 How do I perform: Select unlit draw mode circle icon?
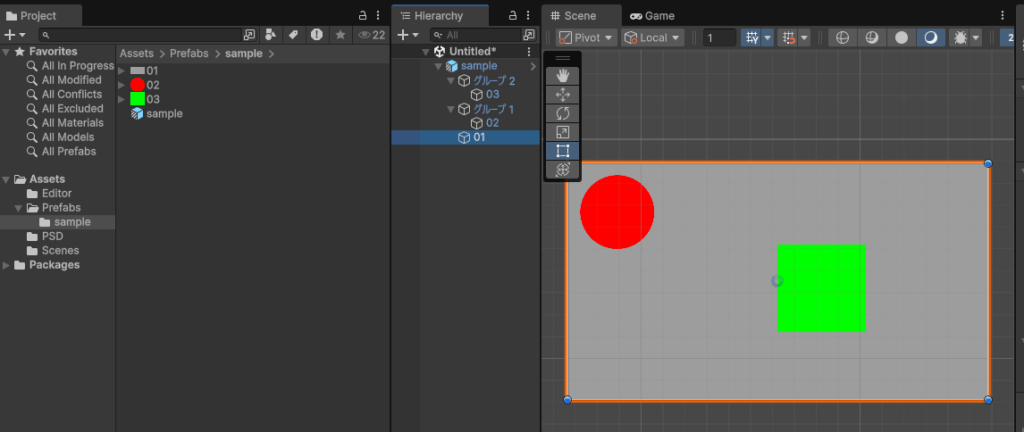901,38
